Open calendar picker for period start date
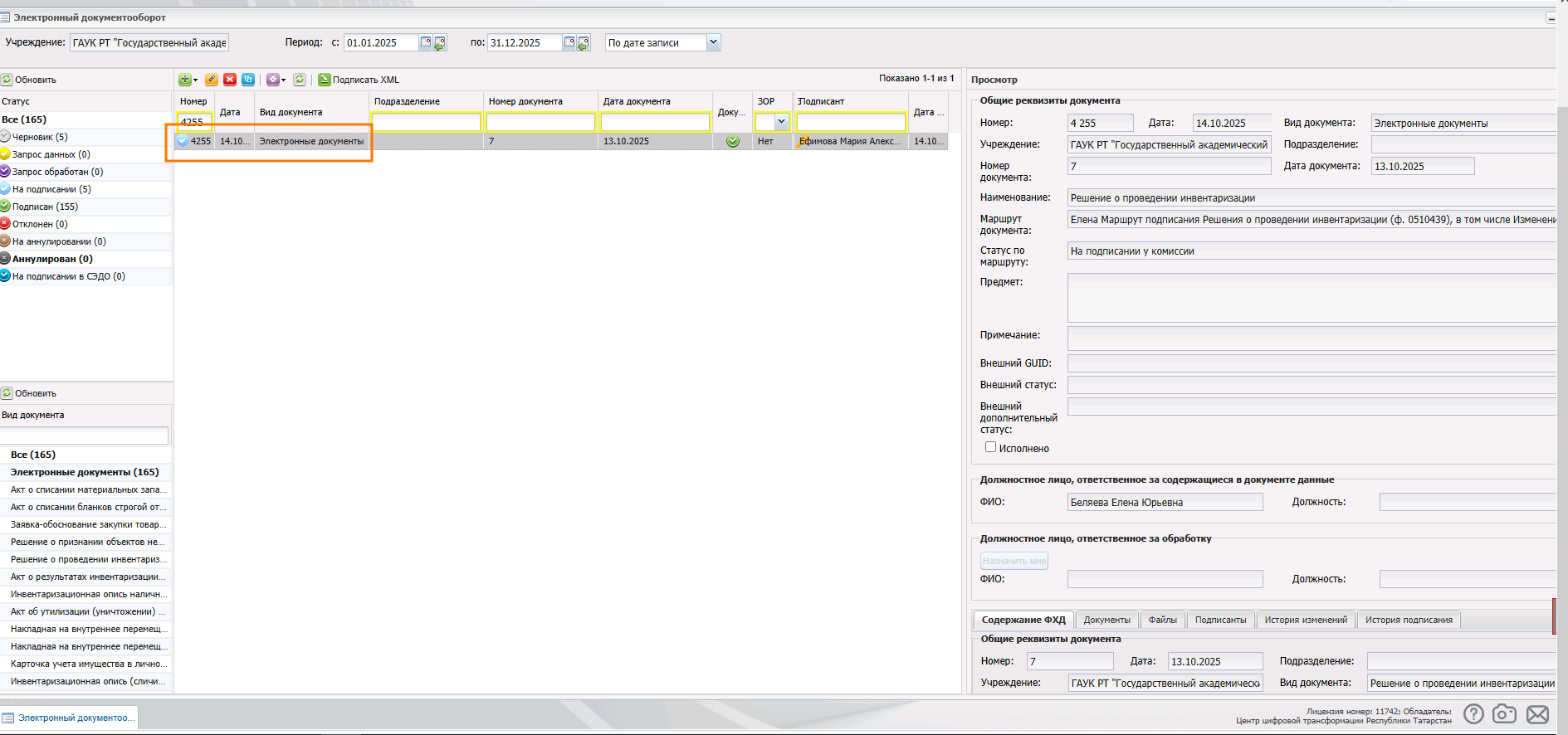 coord(426,42)
